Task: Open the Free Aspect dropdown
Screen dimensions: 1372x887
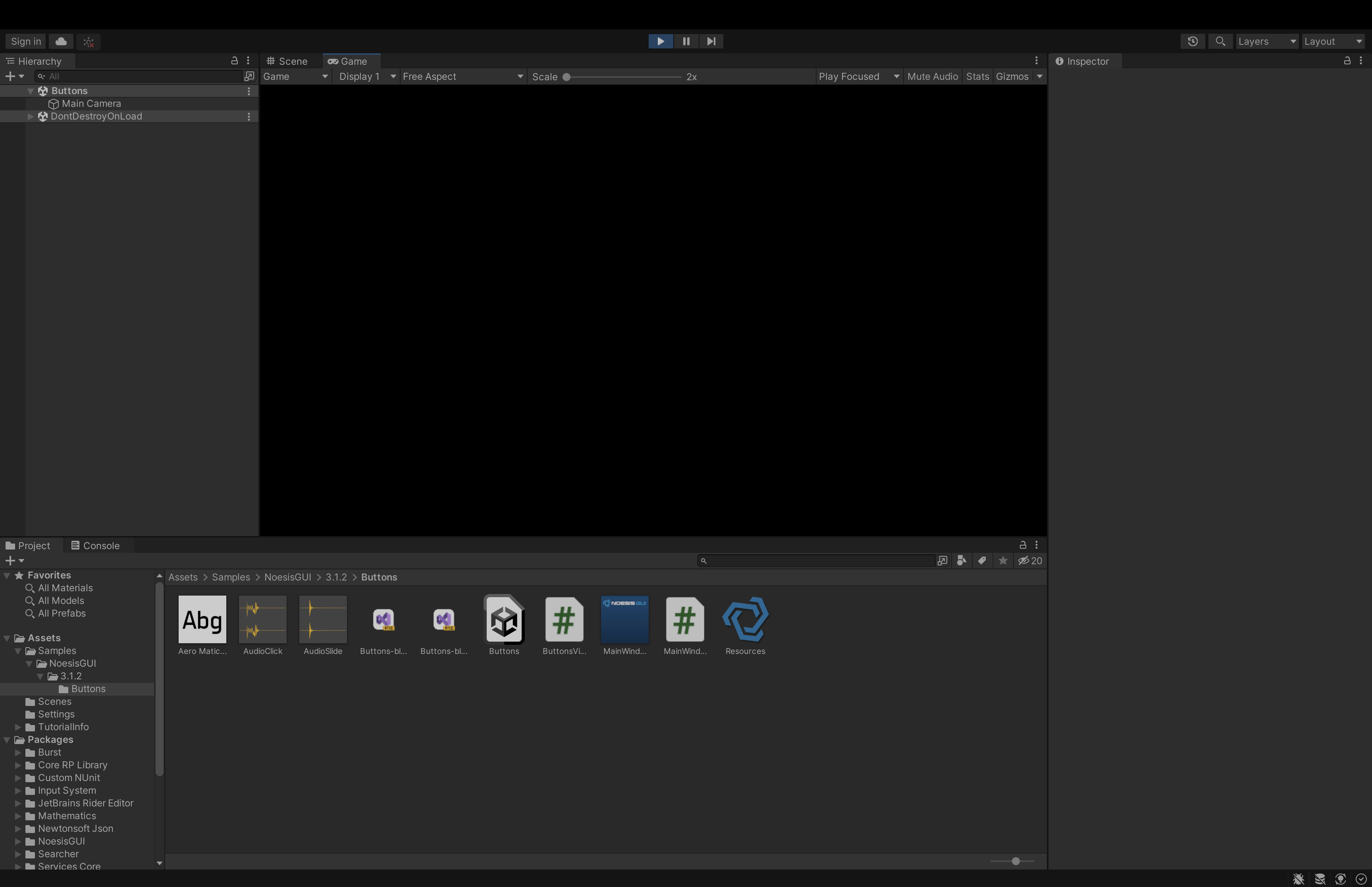Action: 463,77
